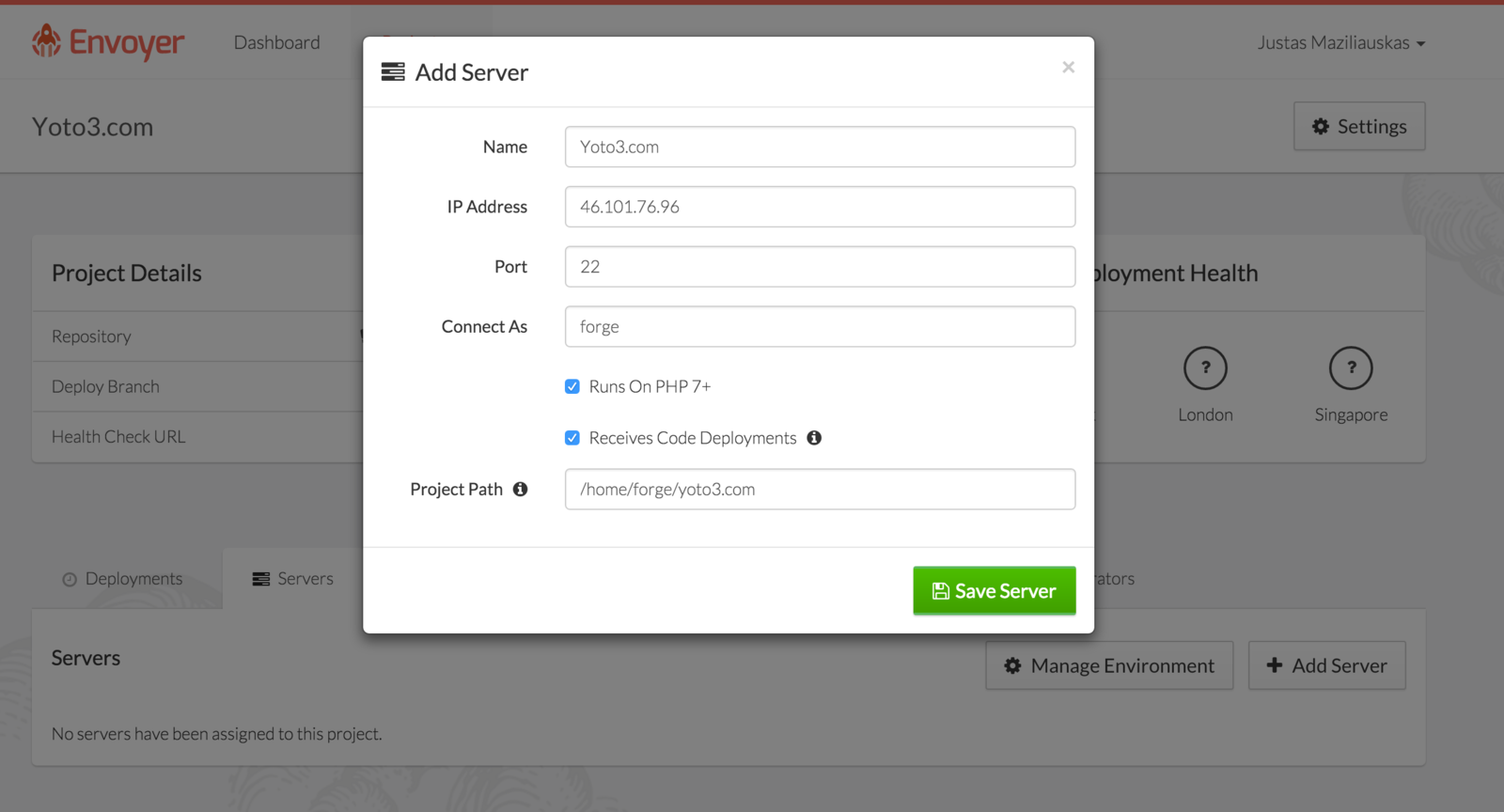
Task: Click the Deploy Branch row
Action: tap(197, 386)
